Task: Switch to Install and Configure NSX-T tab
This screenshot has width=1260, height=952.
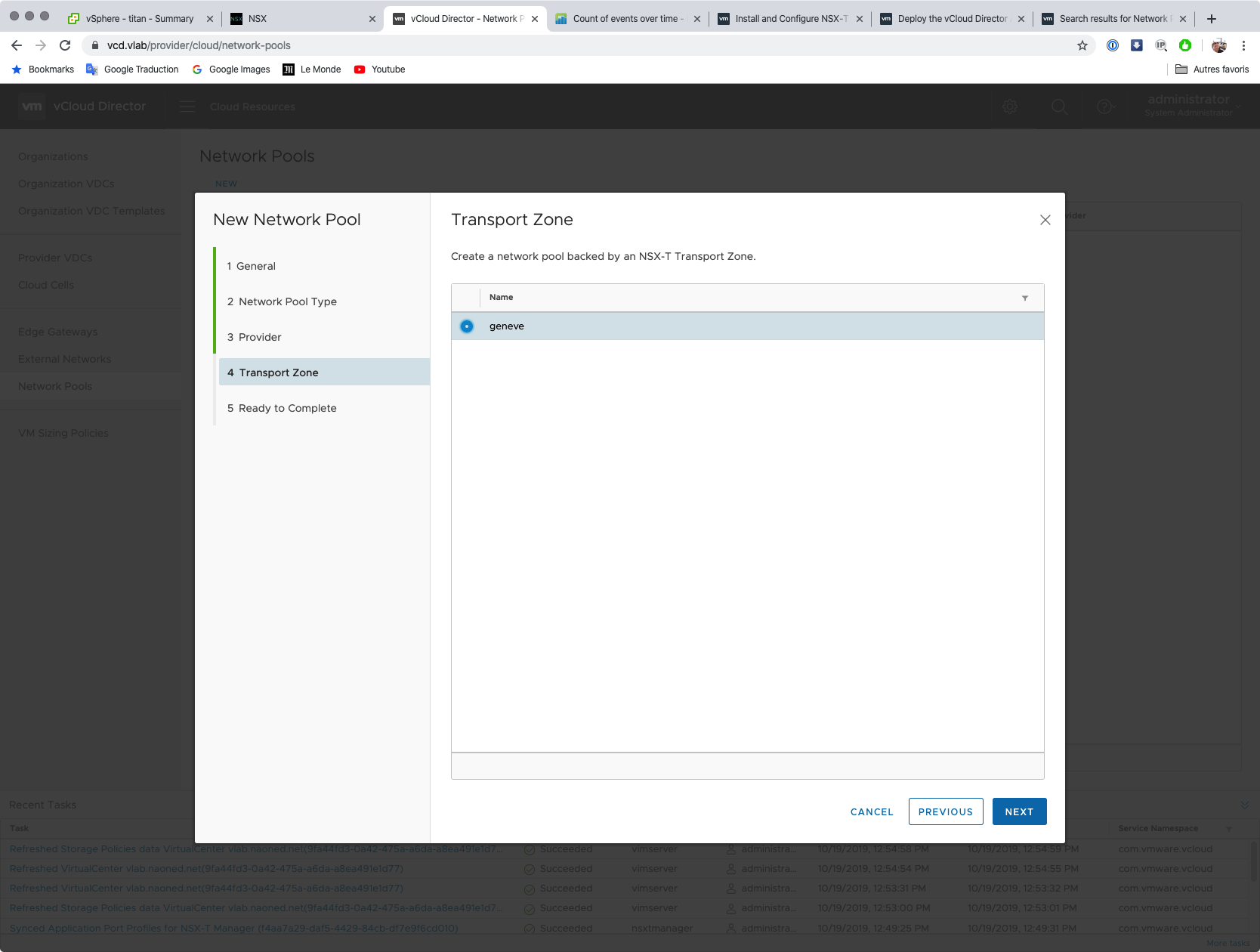Action: tap(790, 19)
